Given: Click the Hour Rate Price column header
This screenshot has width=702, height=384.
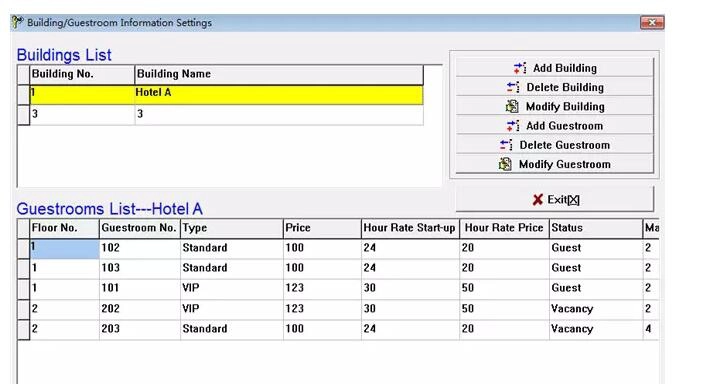Looking at the screenshot, I should [x=505, y=228].
